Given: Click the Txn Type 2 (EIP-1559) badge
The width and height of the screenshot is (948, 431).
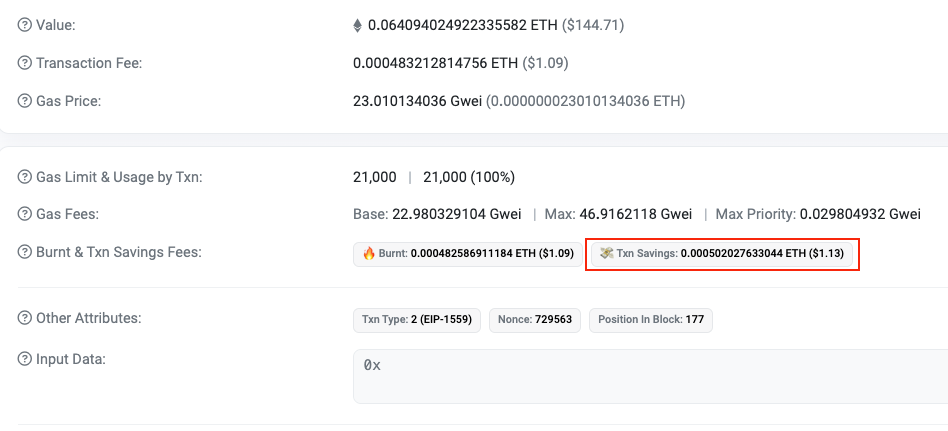Looking at the screenshot, I should pyautogui.click(x=417, y=320).
